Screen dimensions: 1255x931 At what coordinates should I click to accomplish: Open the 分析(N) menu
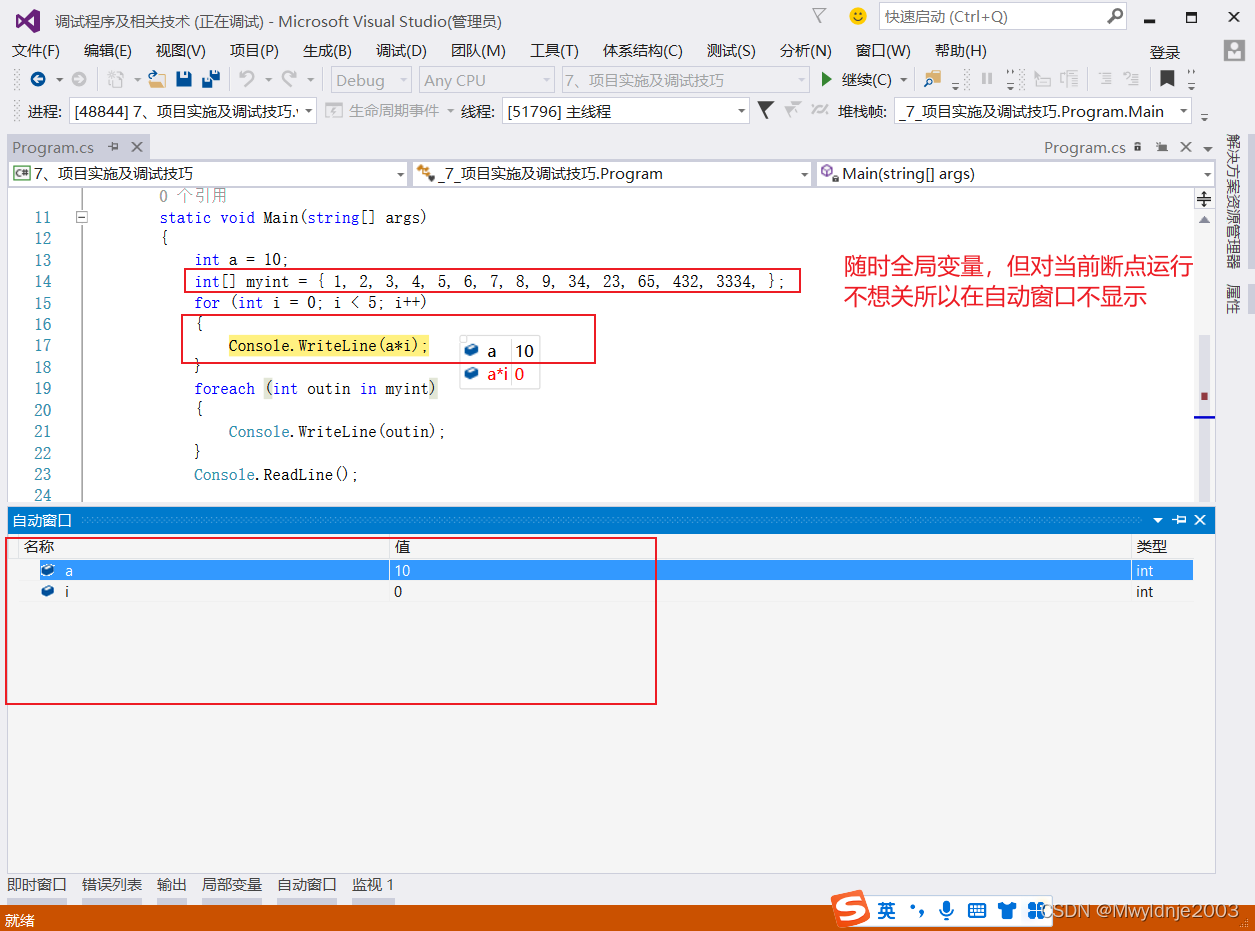click(805, 50)
